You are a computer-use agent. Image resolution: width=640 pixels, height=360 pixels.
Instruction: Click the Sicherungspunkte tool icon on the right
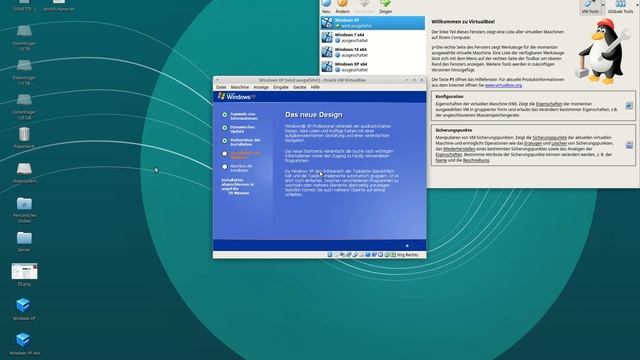pos(629,145)
